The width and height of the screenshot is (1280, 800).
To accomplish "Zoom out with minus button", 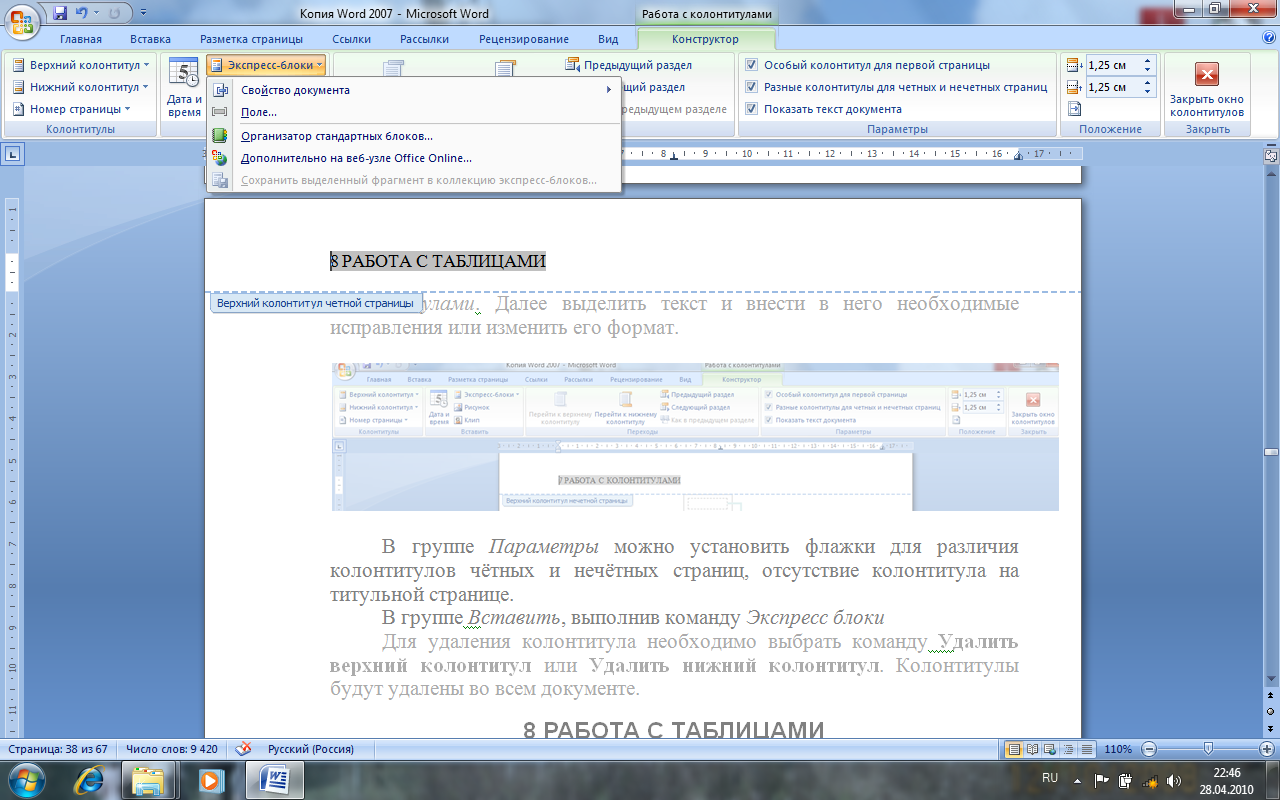I will point(1148,749).
